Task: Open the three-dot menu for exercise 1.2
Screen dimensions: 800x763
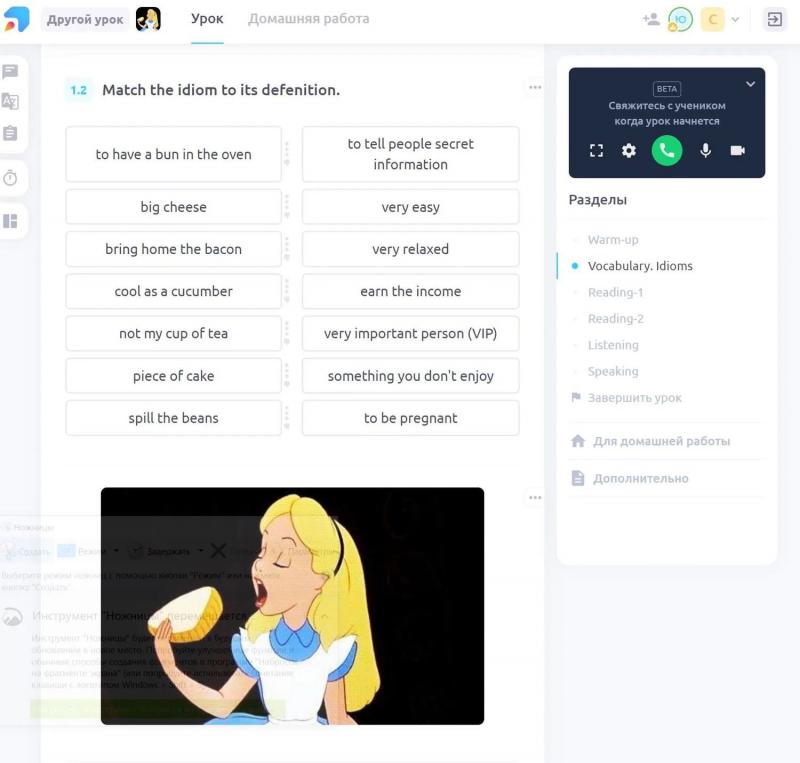Action: (x=535, y=87)
